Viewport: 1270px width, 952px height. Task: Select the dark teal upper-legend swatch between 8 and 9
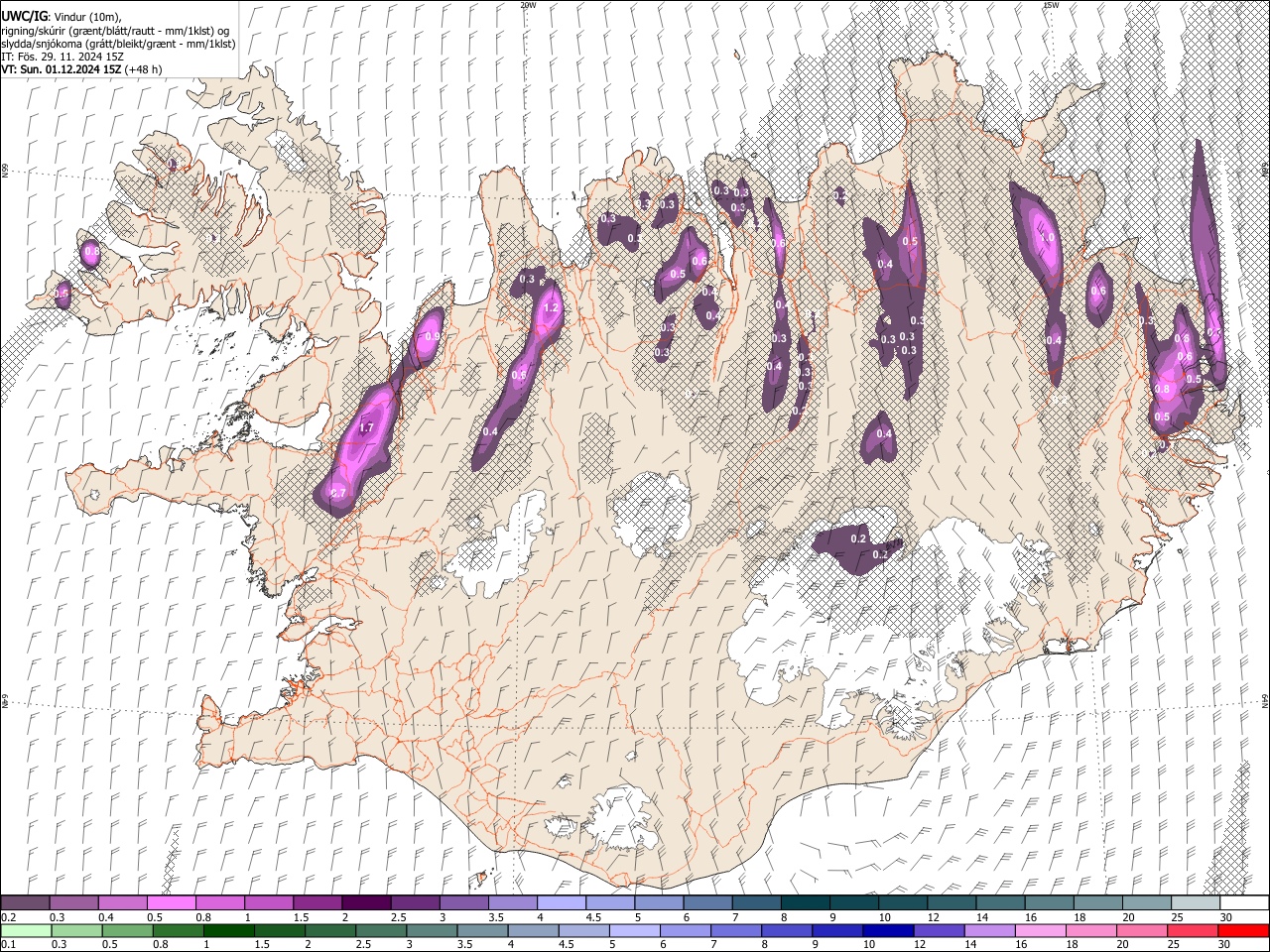805,903
